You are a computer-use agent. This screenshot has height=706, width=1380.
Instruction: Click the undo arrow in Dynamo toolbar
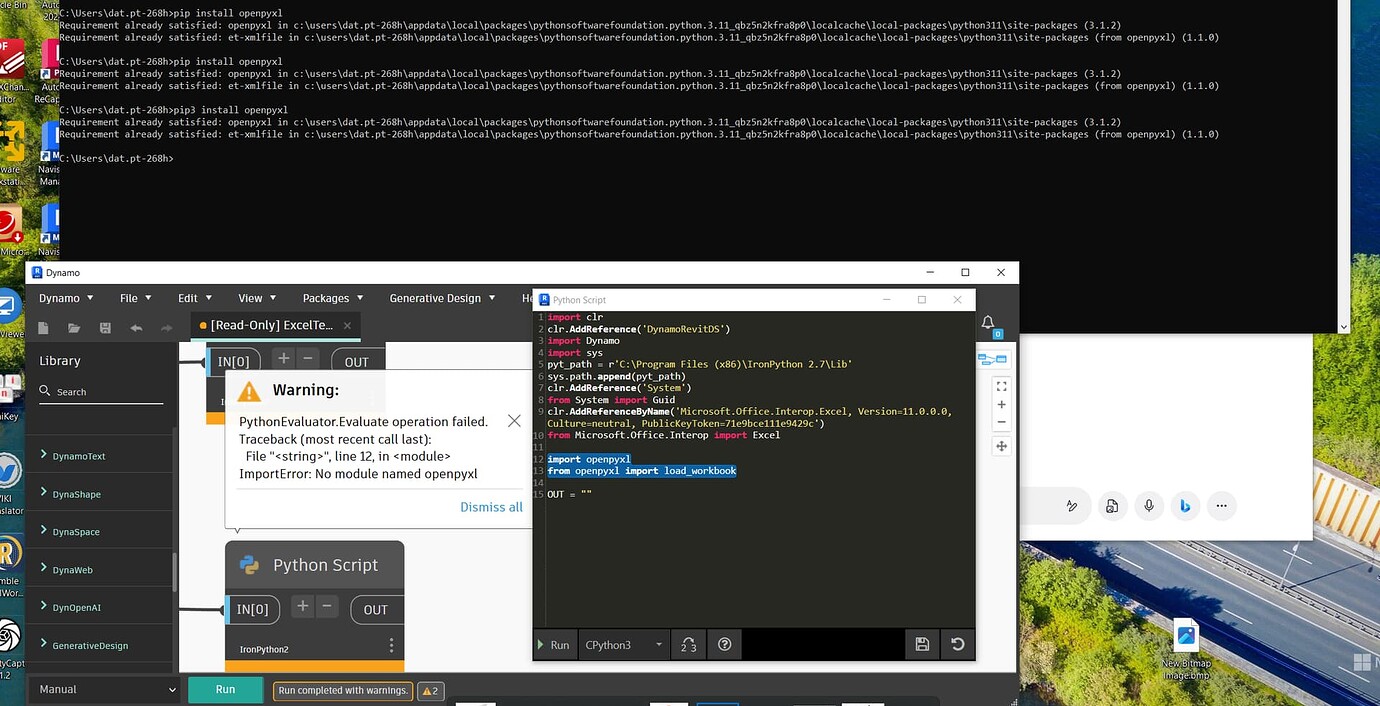(135, 327)
